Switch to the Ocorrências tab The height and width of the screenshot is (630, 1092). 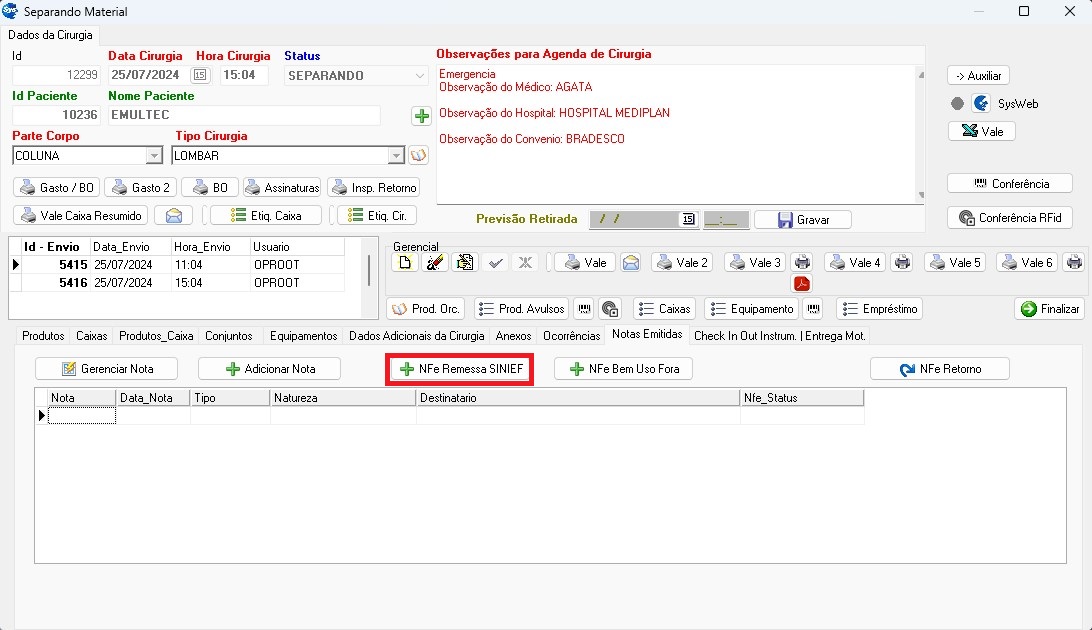[571, 336]
